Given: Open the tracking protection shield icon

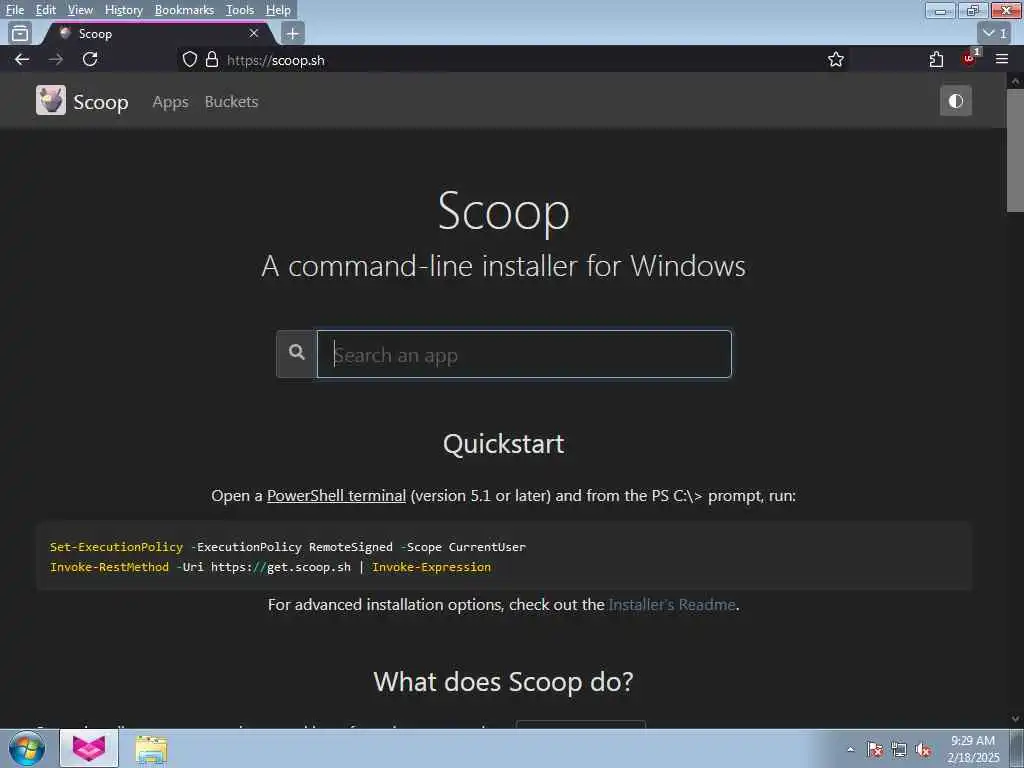Looking at the screenshot, I should click(x=189, y=60).
